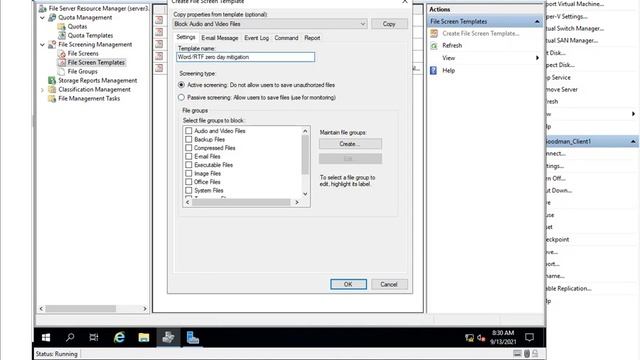Expand the View submenu arrow
The height and width of the screenshot is (360, 640).
(537, 58)
